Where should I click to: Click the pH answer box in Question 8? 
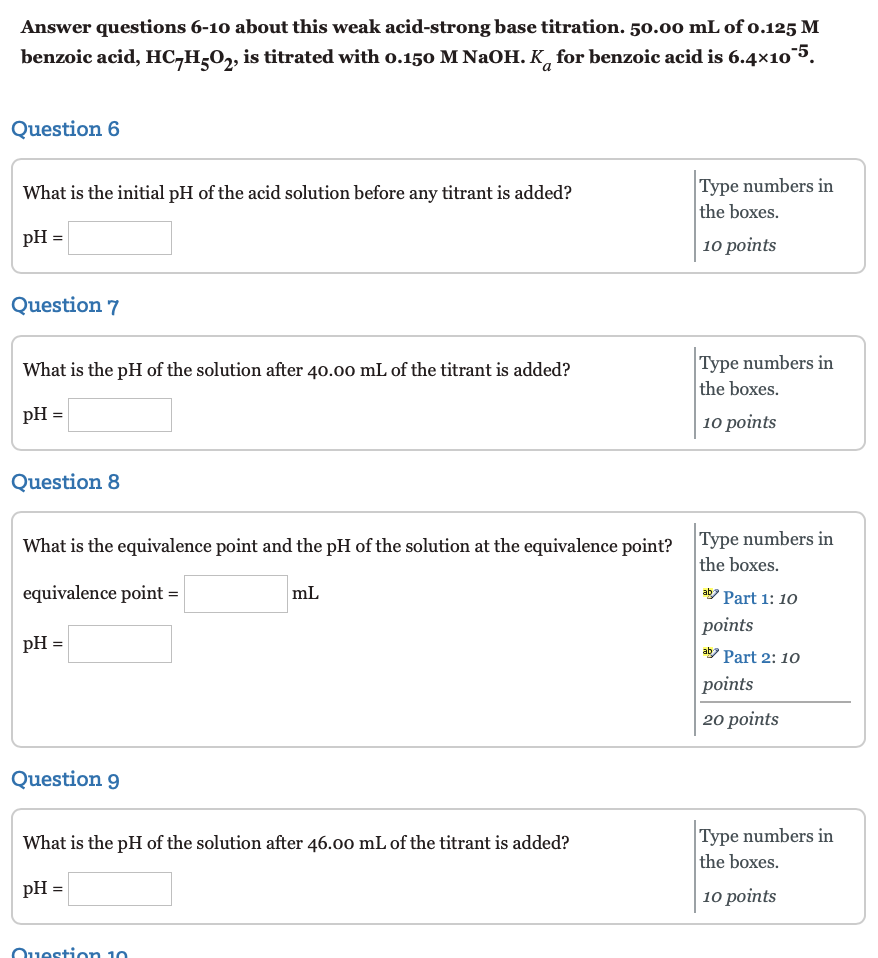119,643
